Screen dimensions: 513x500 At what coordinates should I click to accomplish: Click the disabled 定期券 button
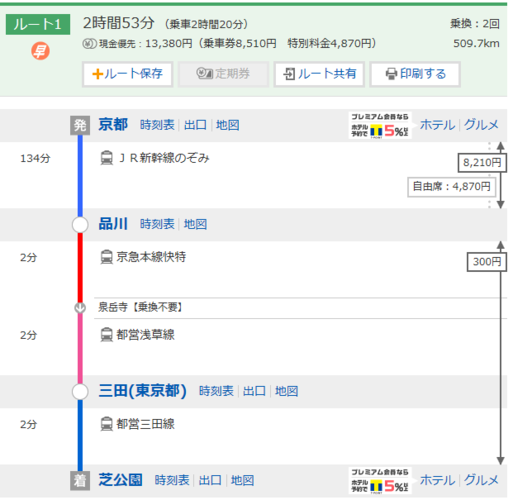point(223,74)
